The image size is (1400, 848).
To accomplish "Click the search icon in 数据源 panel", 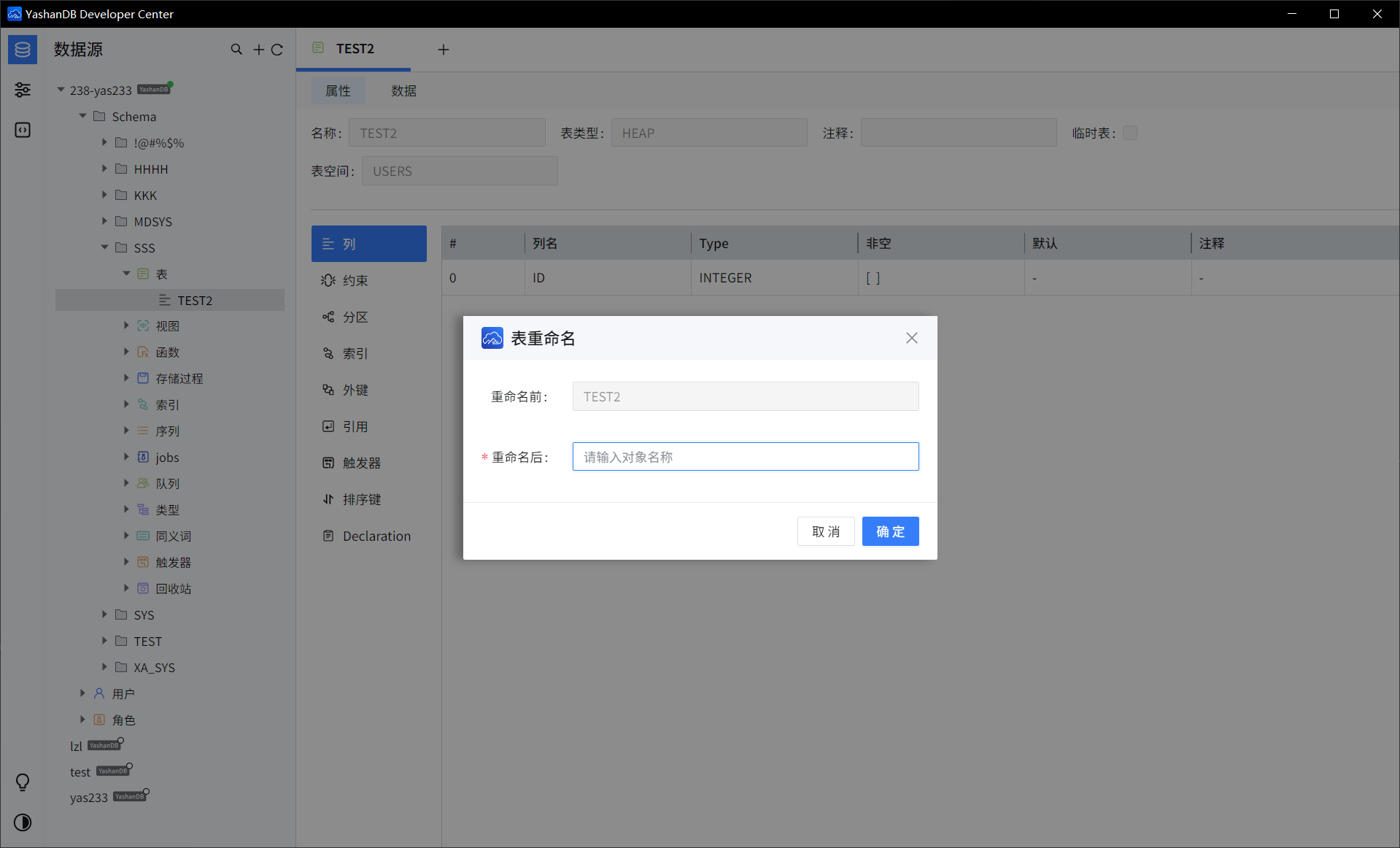I will pos(236,50).
